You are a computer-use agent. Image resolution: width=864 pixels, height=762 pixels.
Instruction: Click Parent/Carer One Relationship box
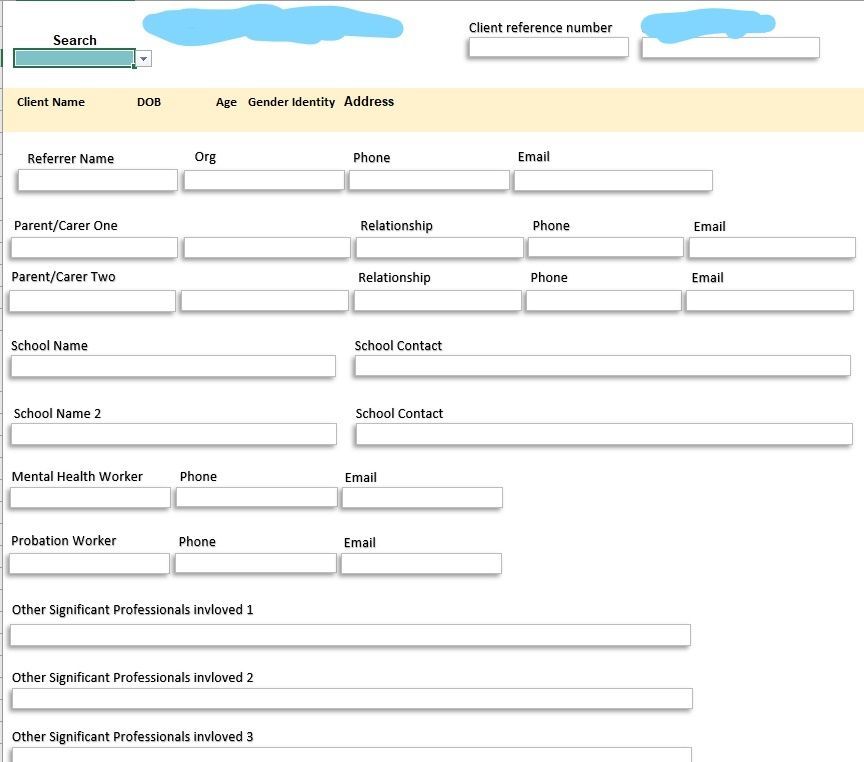[x=440, y=248]
